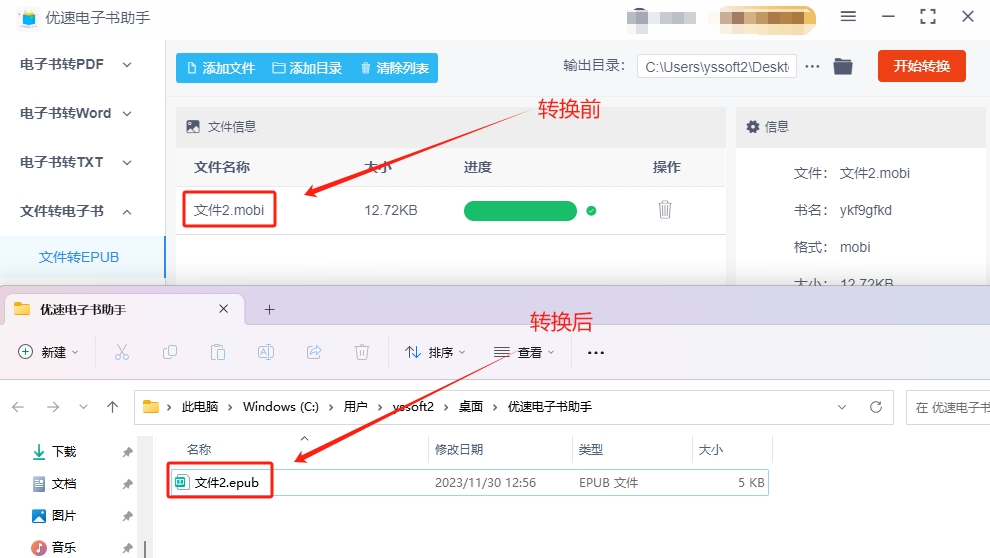The height and width of the screenshot is (558, 990).
Task: Expand the address bar history dropdown
Action: (x=842, y=407)
